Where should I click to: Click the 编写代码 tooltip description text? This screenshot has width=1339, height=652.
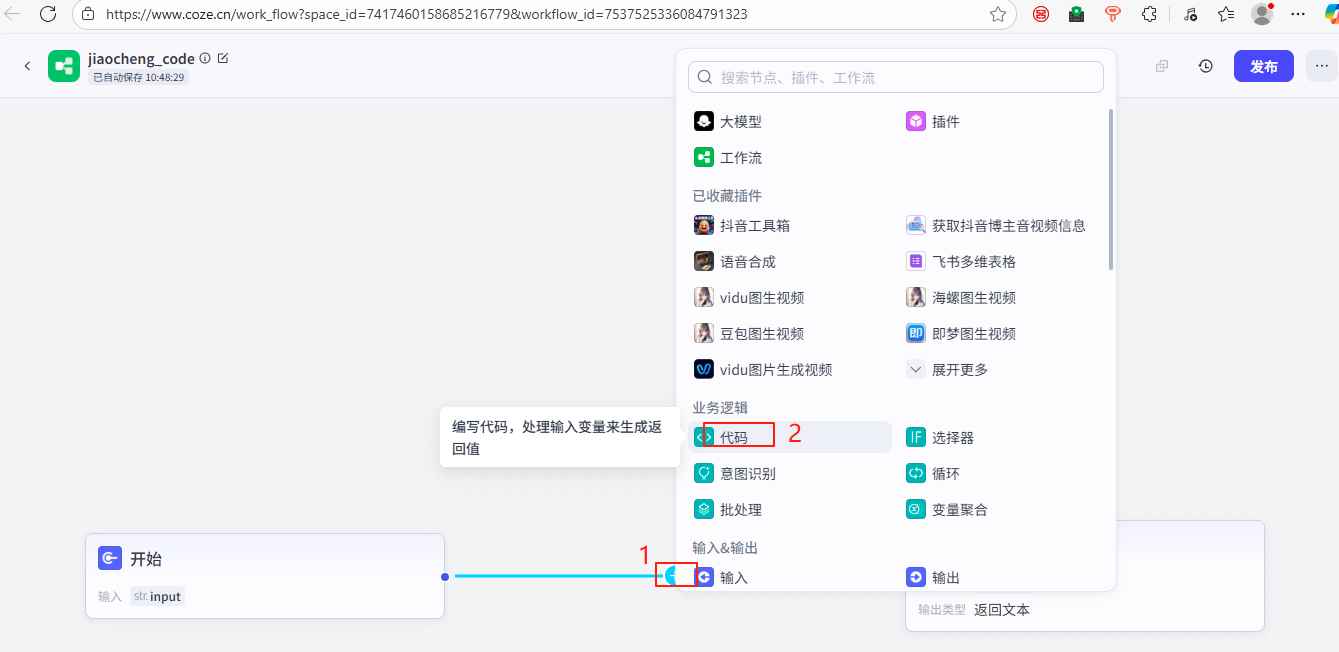coord(557,438)
